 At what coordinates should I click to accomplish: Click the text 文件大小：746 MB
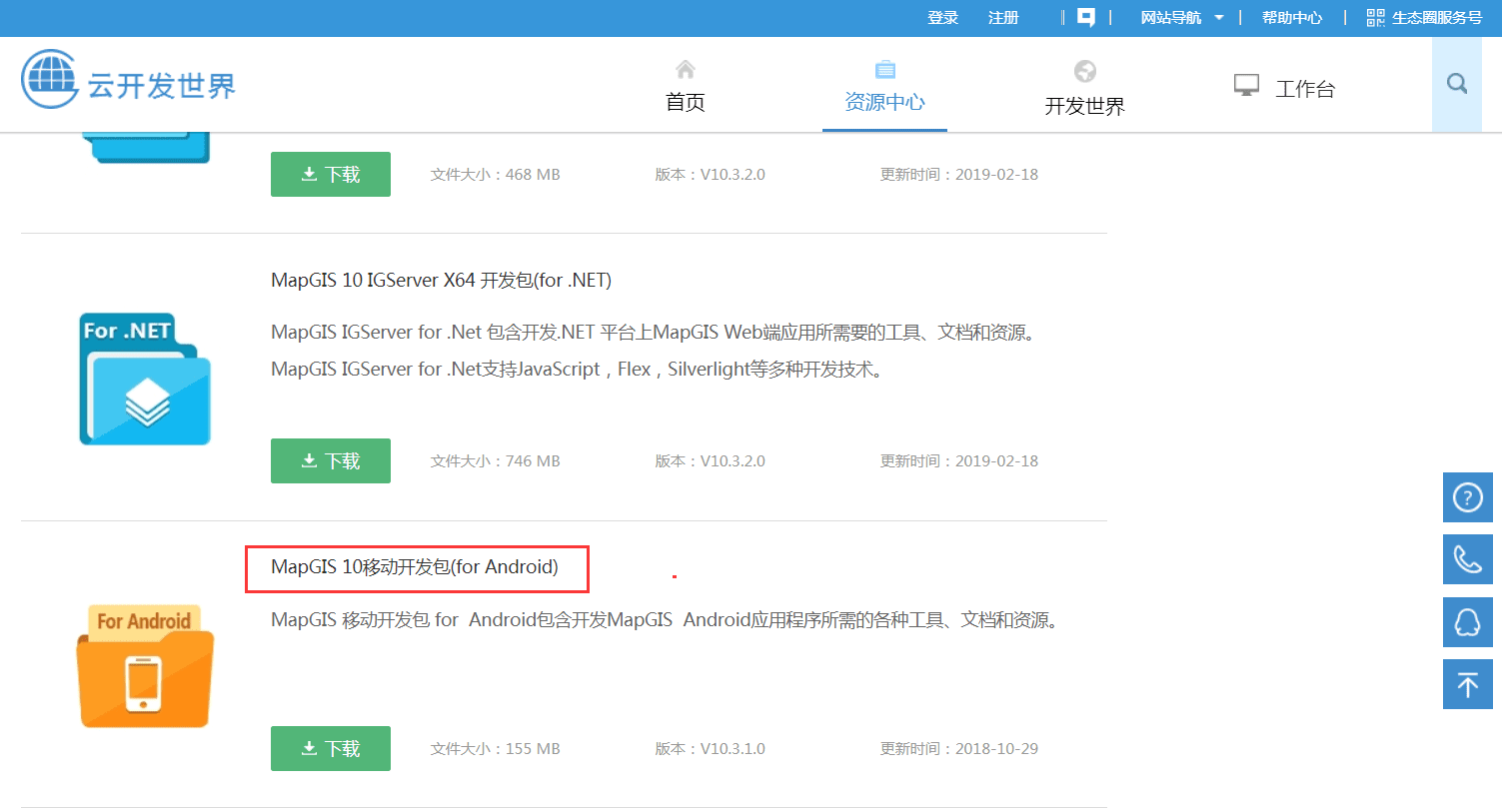tap(495, 461)
